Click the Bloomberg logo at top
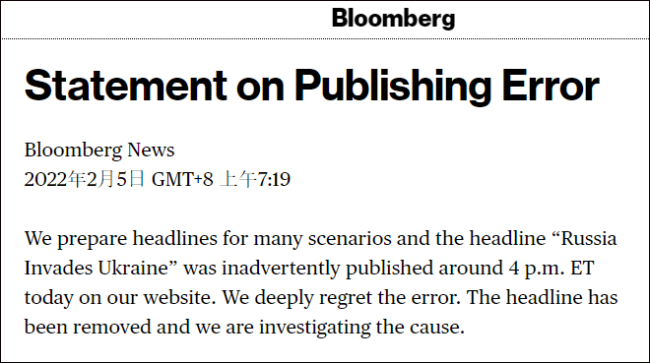The height and width of the screenshot is (363, 650). [x=393, y=19]
